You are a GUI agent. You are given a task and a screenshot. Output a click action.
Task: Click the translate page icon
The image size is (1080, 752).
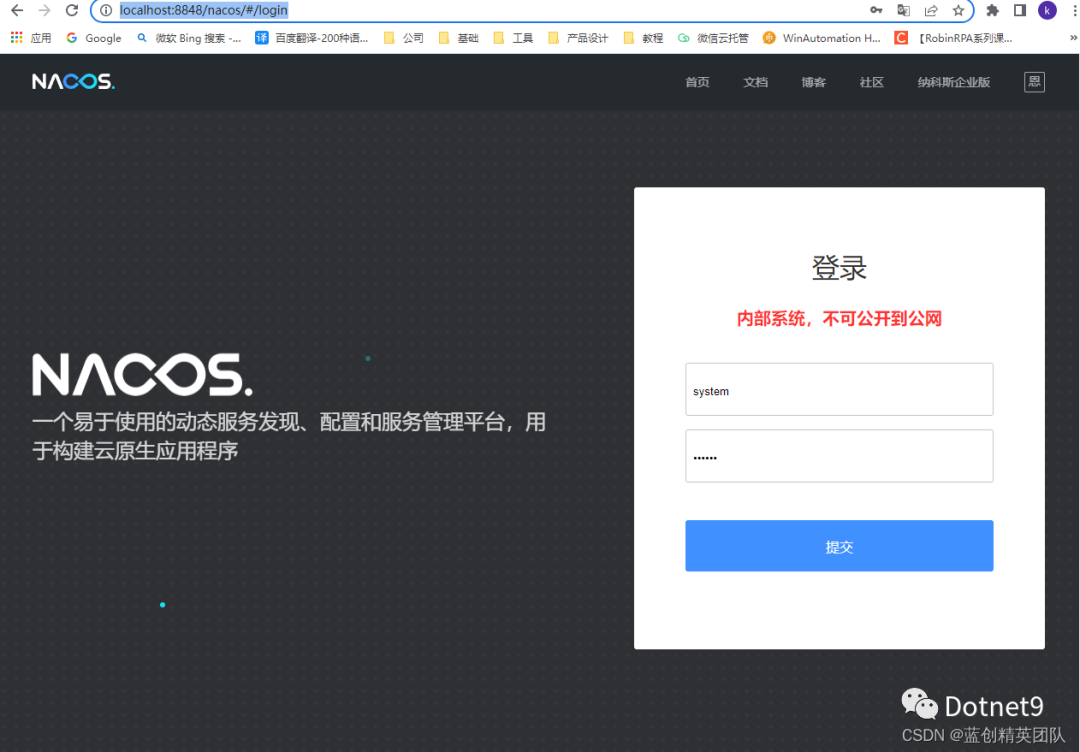coord(904,10)
